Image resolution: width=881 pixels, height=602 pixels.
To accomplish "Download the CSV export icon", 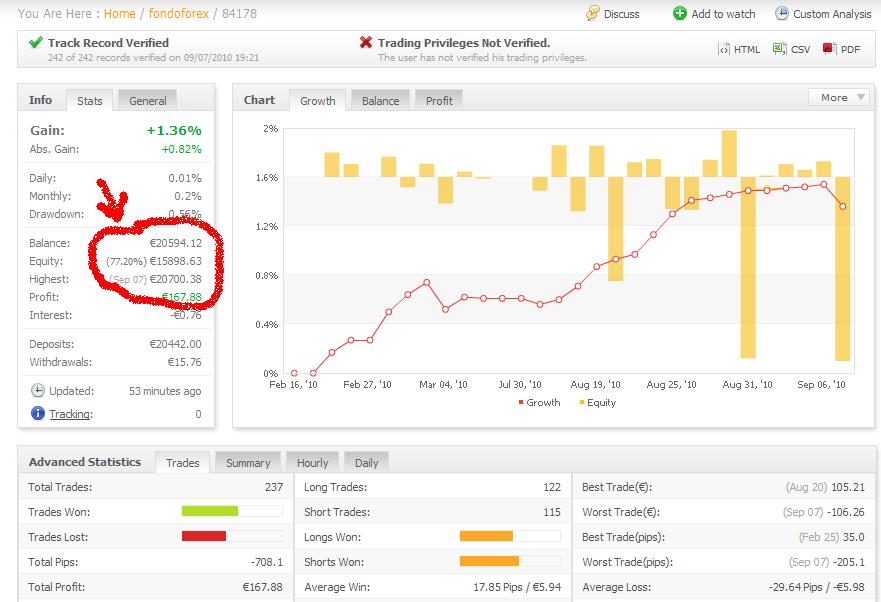I will 780,49.
